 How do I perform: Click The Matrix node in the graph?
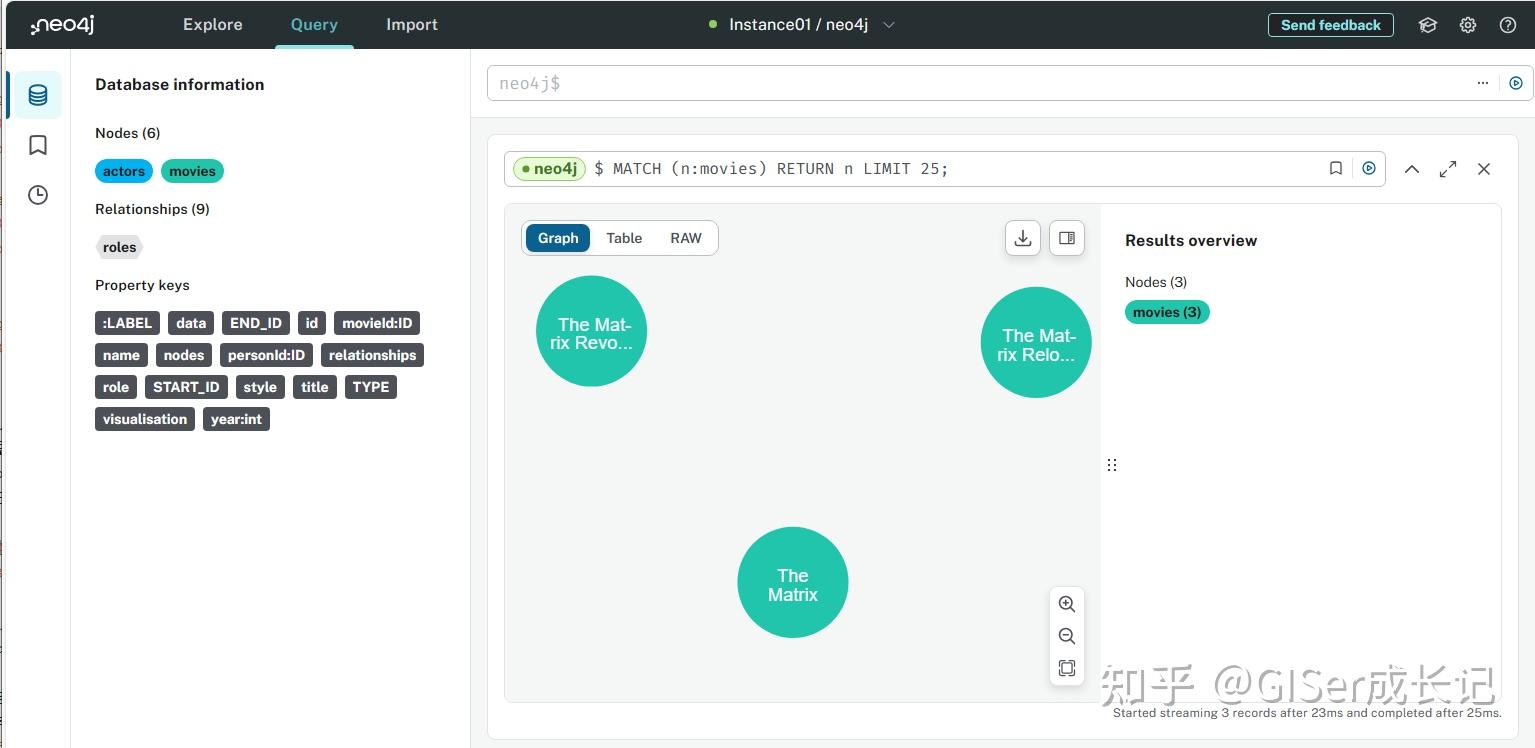tap(792, 583)
